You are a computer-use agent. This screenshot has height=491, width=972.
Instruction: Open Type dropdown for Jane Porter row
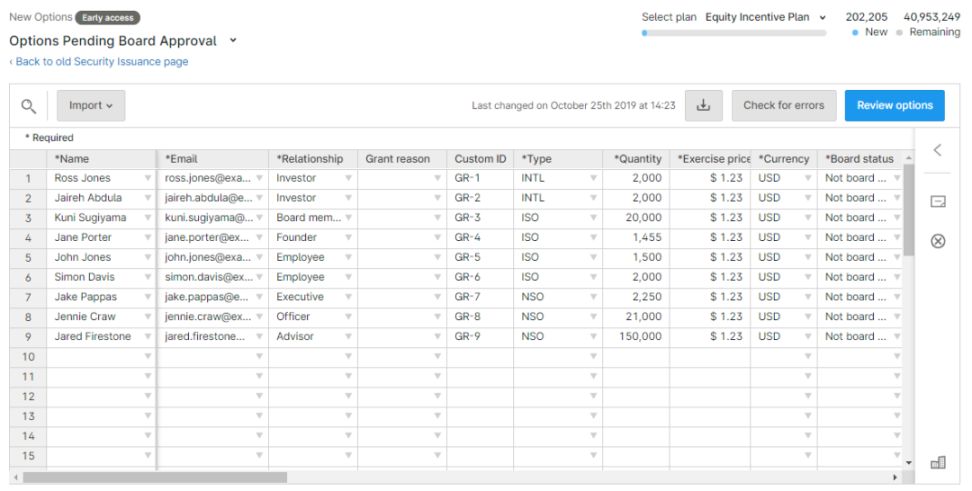(x=593, y=238)
